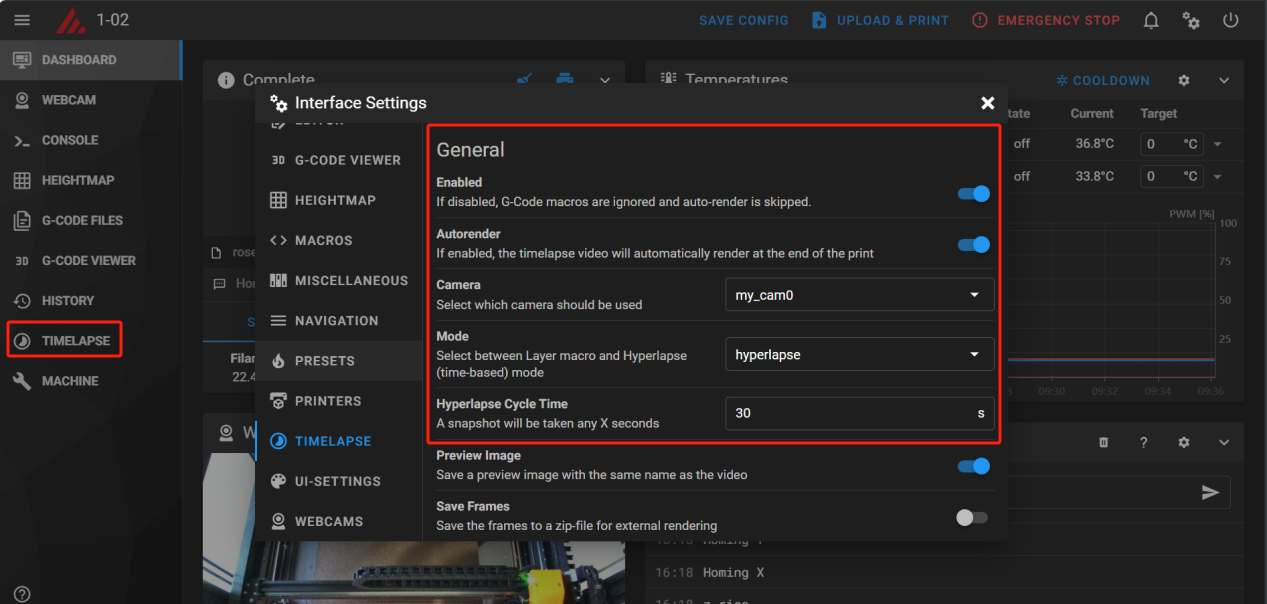The height and width of the screenshot is (604, 1267).
Task: Click the Emergency Stop warning icon
Action: (x=979, y=20)
